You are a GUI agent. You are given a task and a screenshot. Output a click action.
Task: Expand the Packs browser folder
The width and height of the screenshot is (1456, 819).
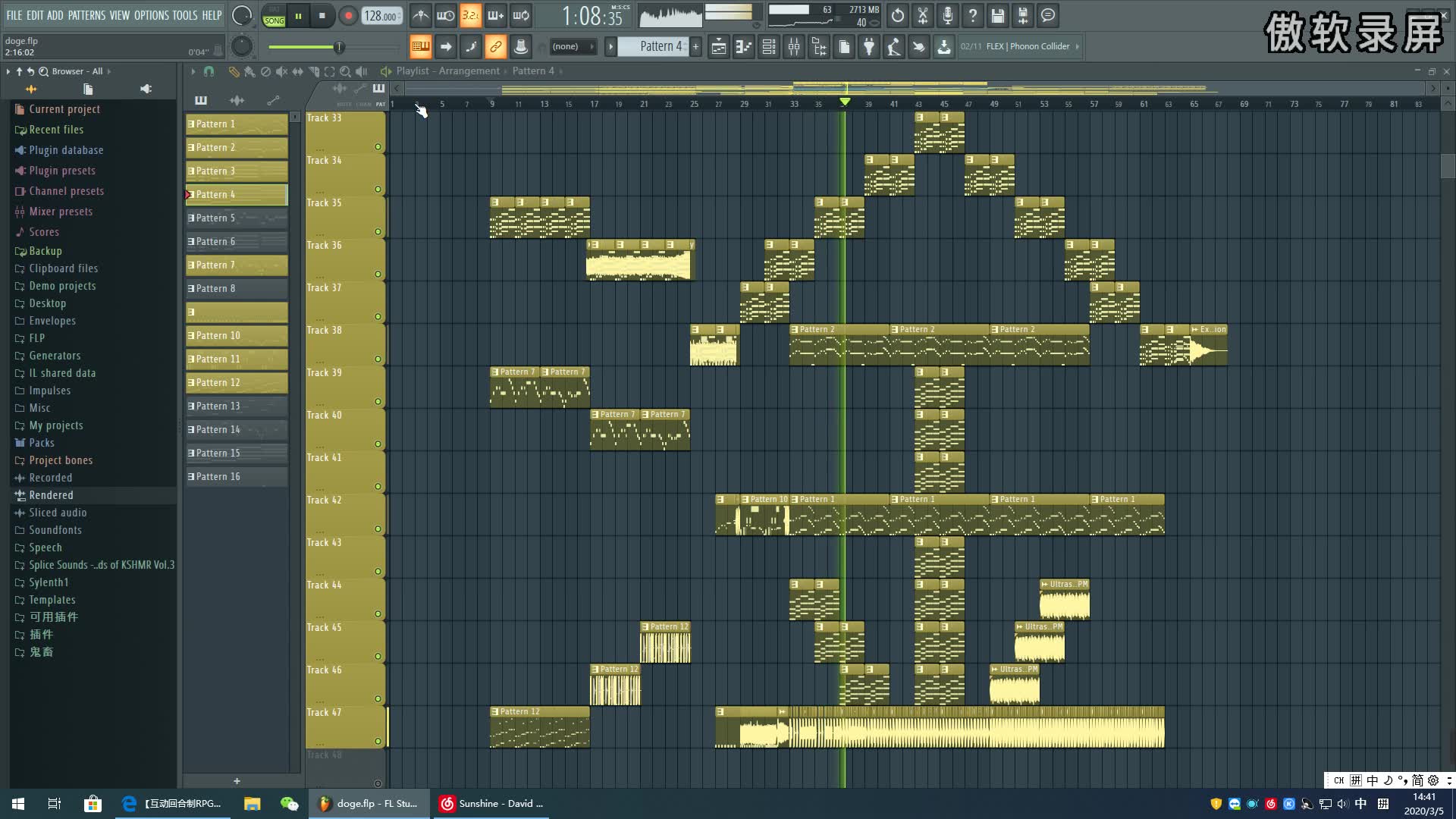[42, 443]
